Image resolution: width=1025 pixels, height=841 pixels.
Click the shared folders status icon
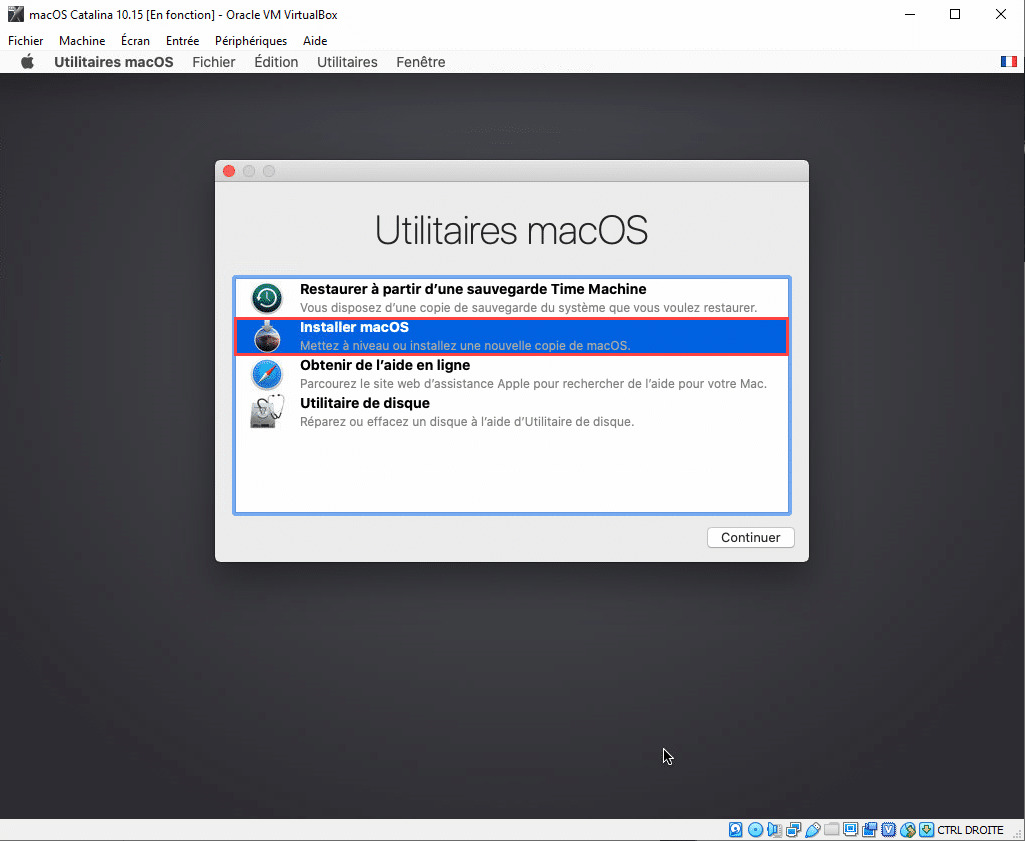832,830
